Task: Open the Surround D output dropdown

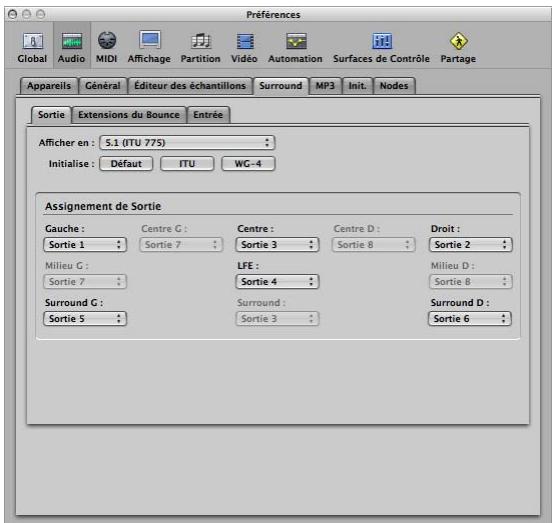Action: 470,319
